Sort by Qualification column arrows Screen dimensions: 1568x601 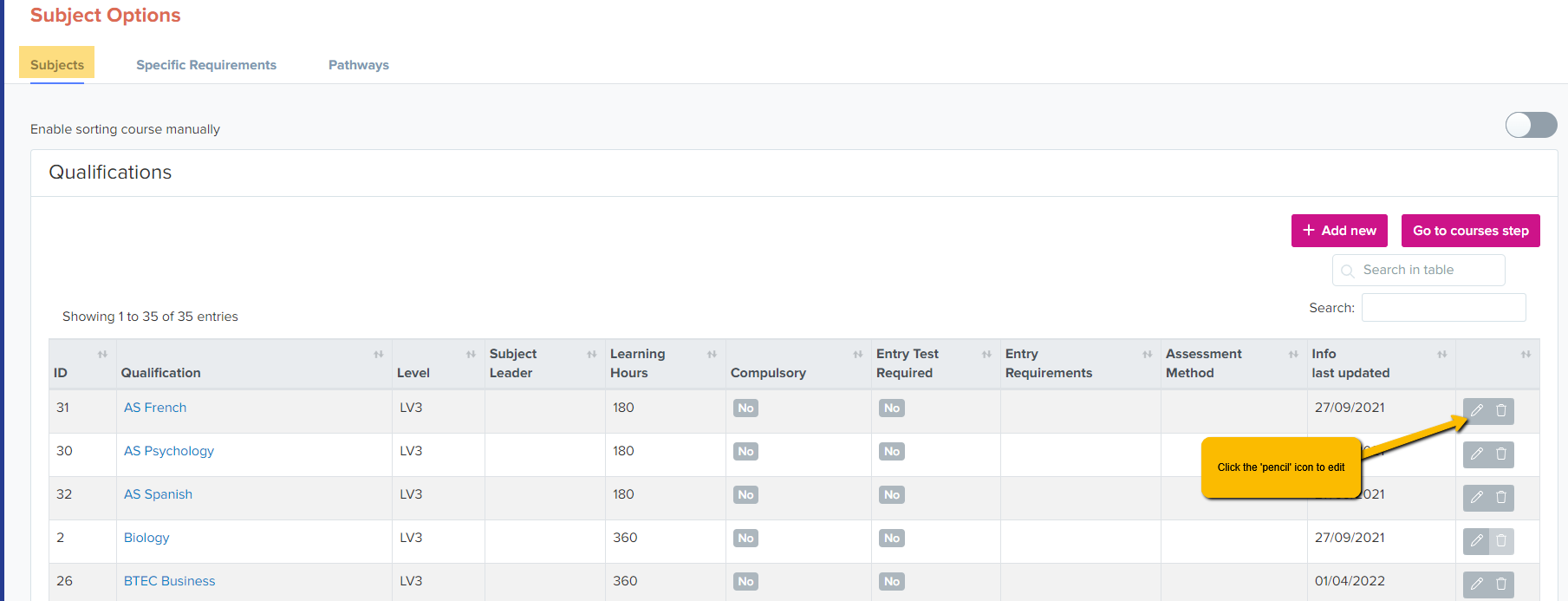pos(379,354)
